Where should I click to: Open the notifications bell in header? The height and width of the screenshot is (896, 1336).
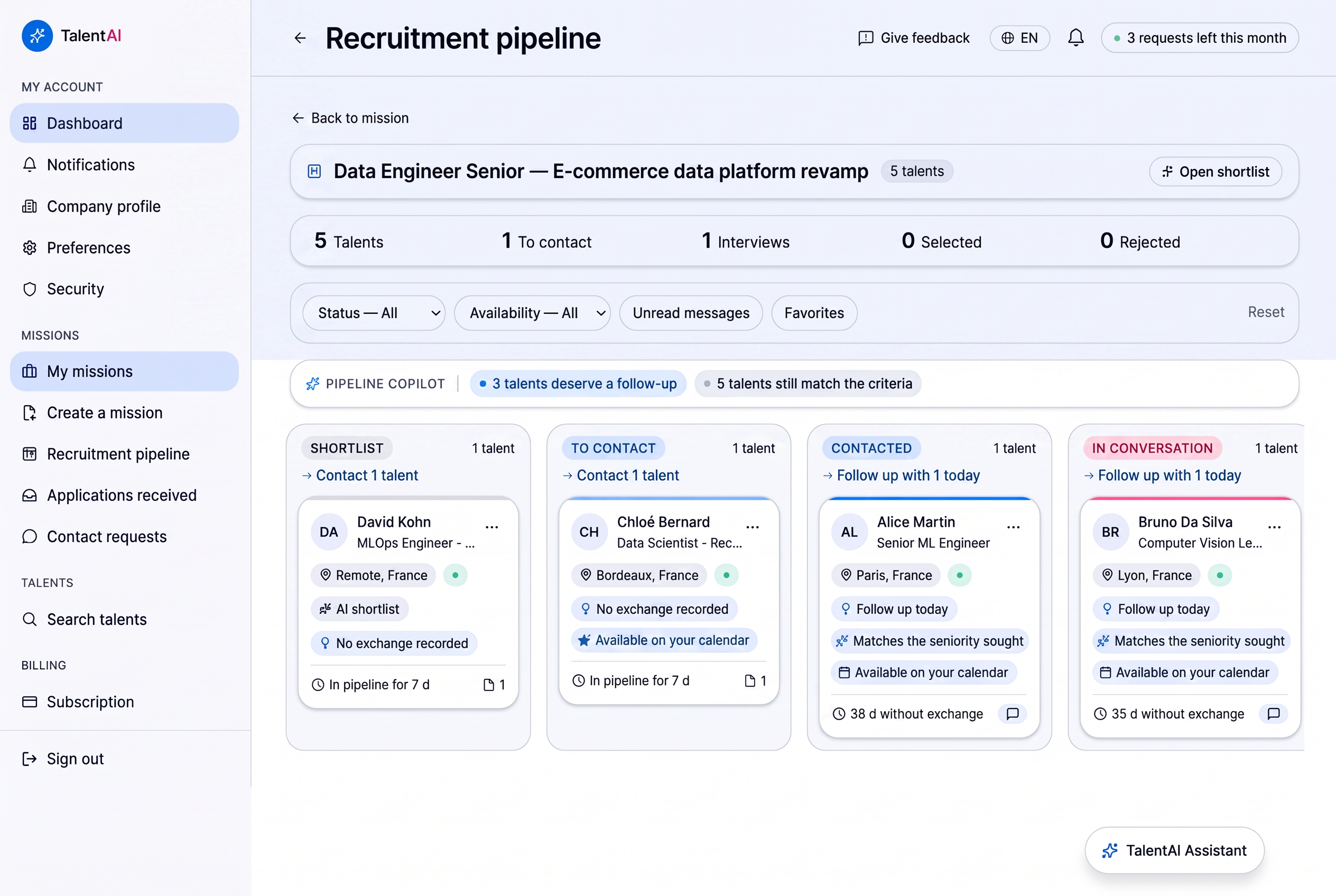coord(1075,38)
